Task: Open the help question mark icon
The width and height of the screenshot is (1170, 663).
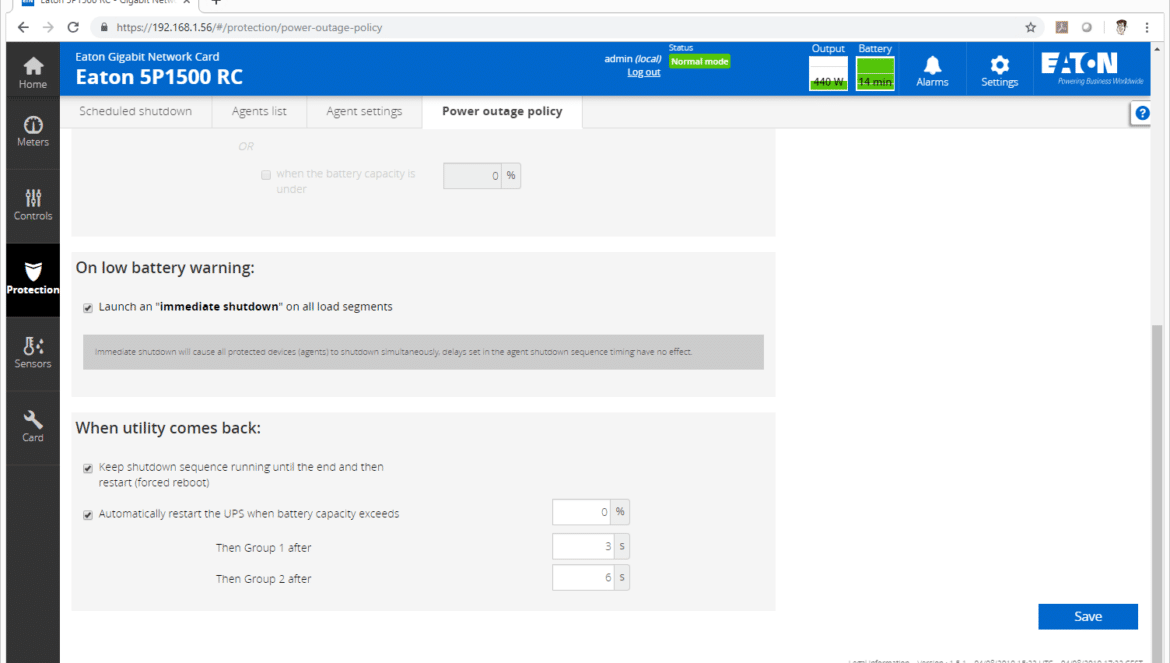Action: point(1142,113)
